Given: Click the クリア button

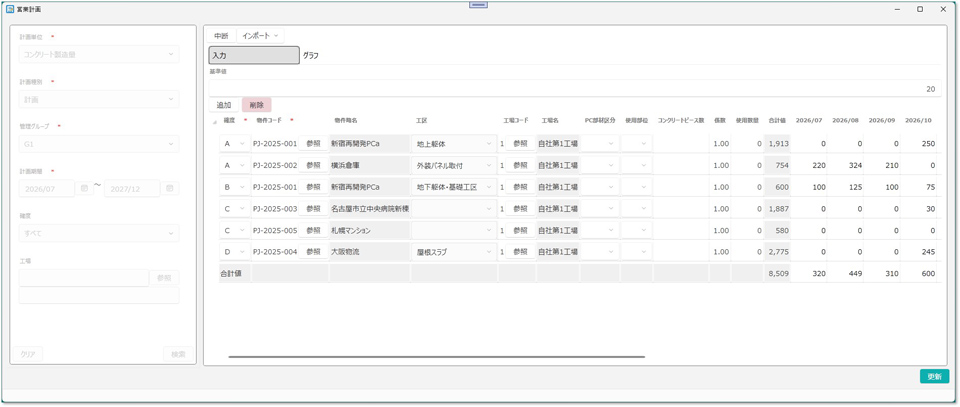Looking at the screenshot, I should (x=28, y=354).
